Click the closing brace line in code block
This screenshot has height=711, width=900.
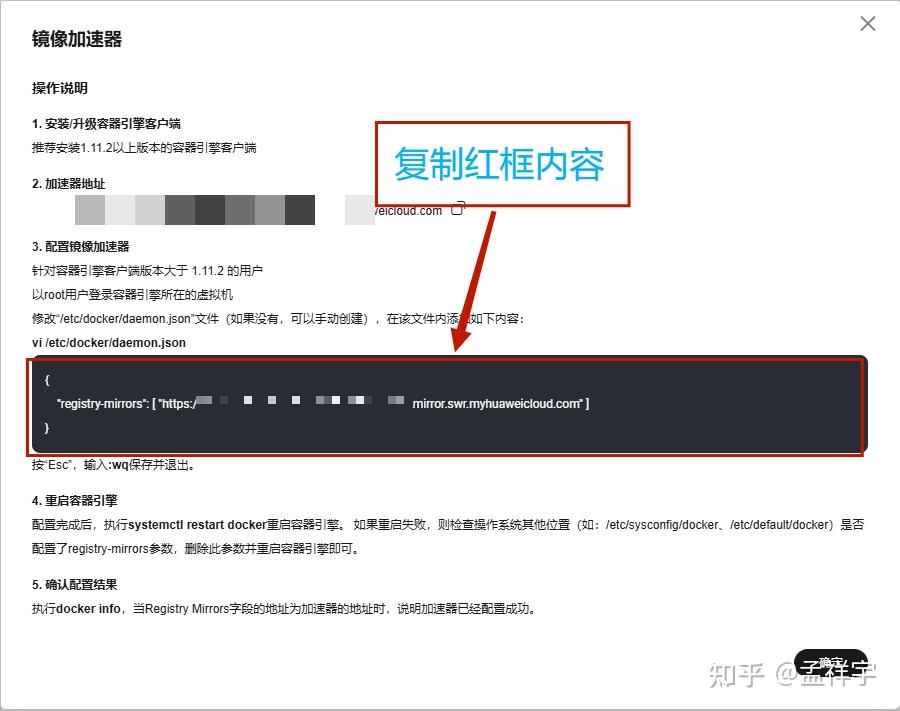click(x=47, y=428)
